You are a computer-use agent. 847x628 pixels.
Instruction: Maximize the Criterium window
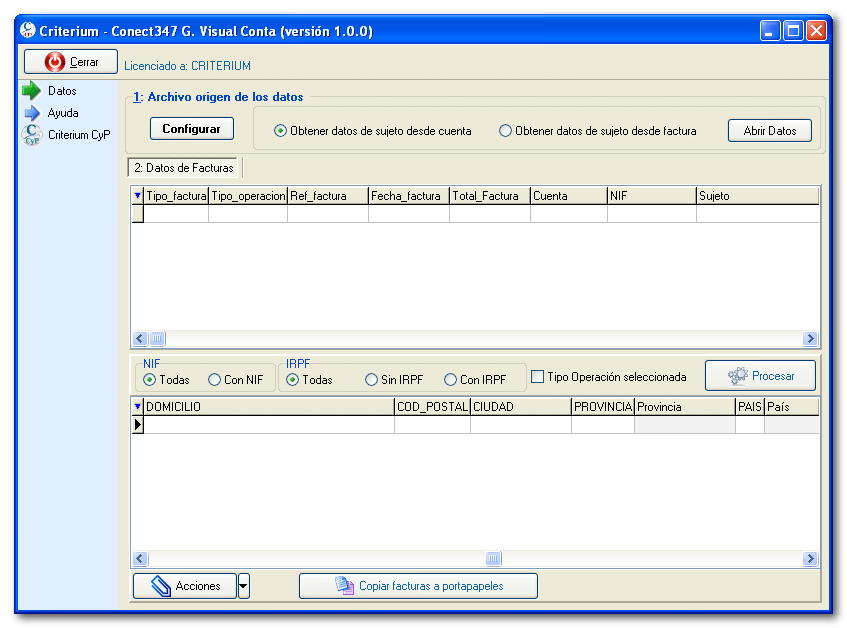coord(794,31)
